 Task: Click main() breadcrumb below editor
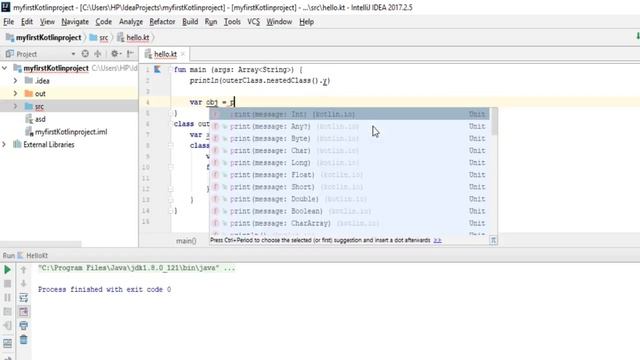click(x=186, y=241)
